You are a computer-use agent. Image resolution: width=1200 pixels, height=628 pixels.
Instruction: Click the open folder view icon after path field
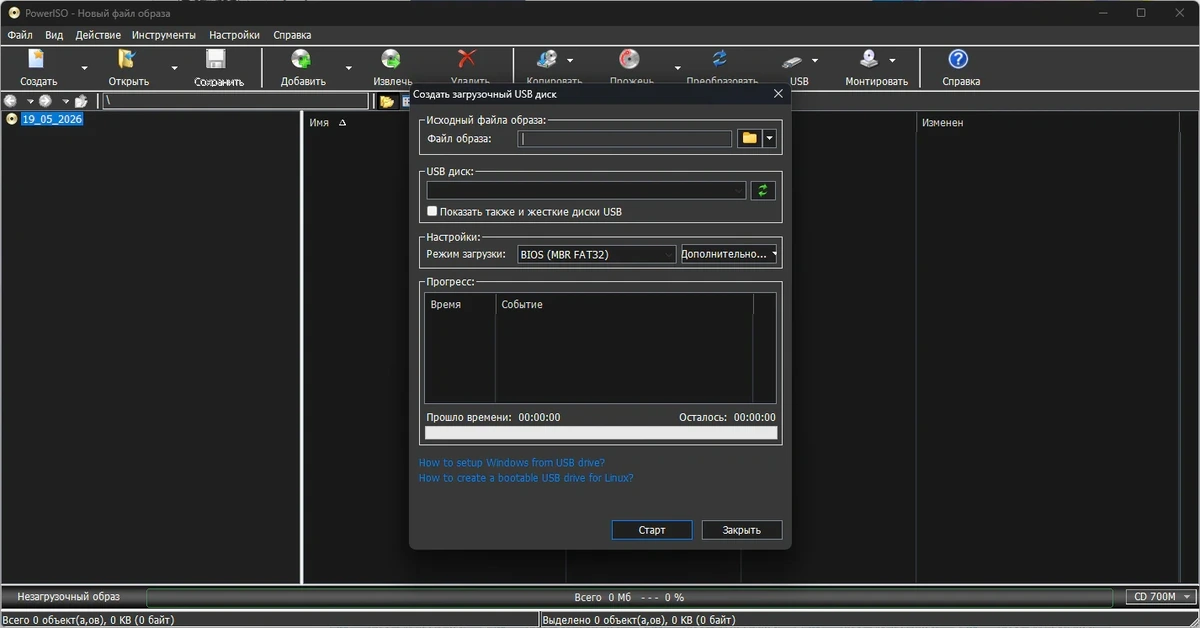pos(387,101)
